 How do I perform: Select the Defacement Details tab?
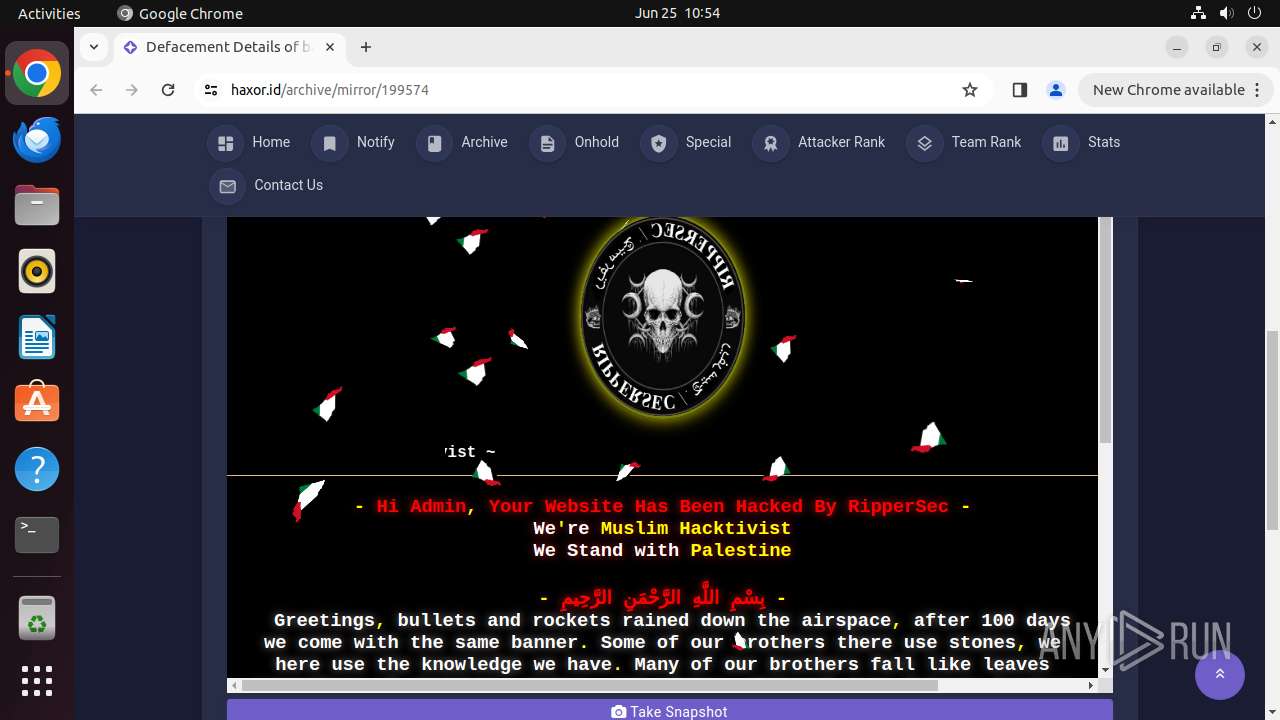pyautogui.click(x=228, y=47)
